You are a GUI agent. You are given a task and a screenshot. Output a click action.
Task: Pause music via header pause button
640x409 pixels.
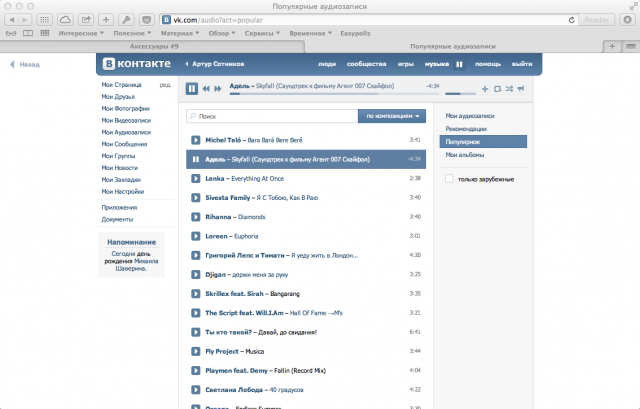point(459,64)
